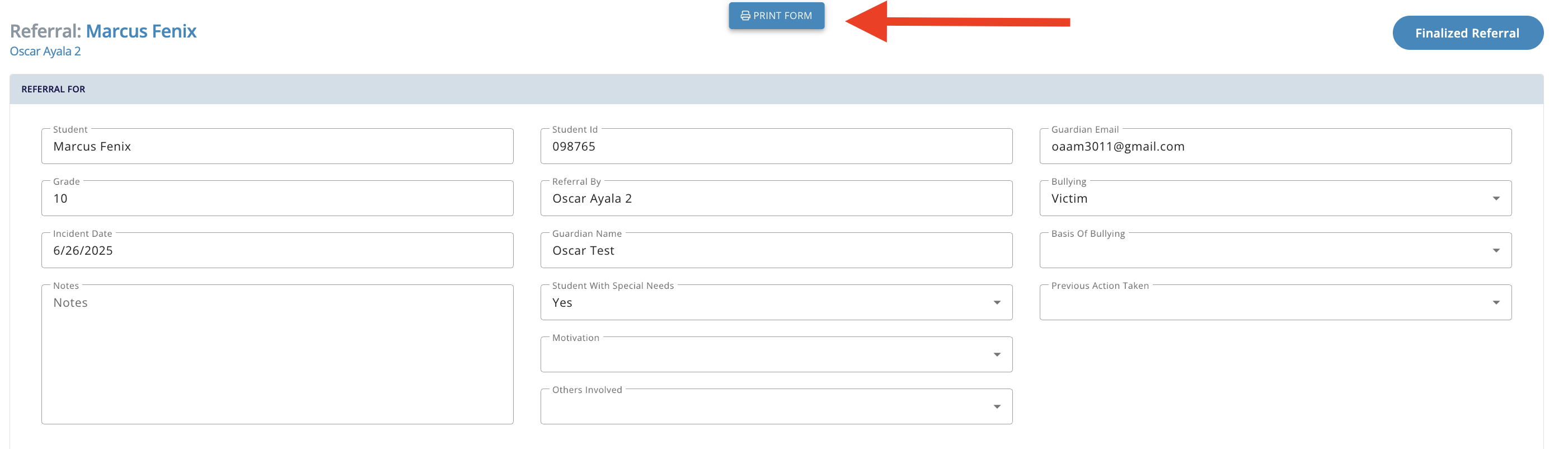
Task: Click the Guardian Email field
Action: (x=1275, y=146)
